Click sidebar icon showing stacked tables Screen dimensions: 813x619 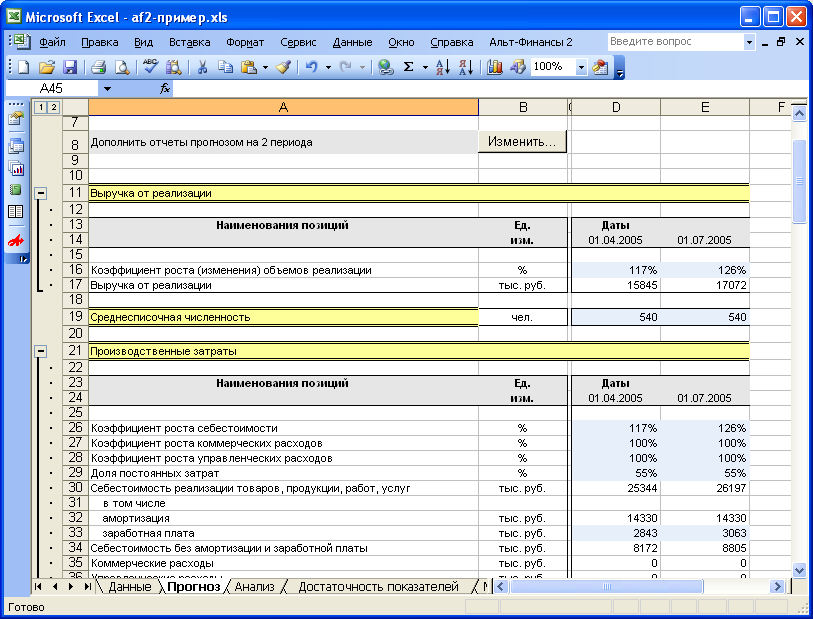pos(16,146)
